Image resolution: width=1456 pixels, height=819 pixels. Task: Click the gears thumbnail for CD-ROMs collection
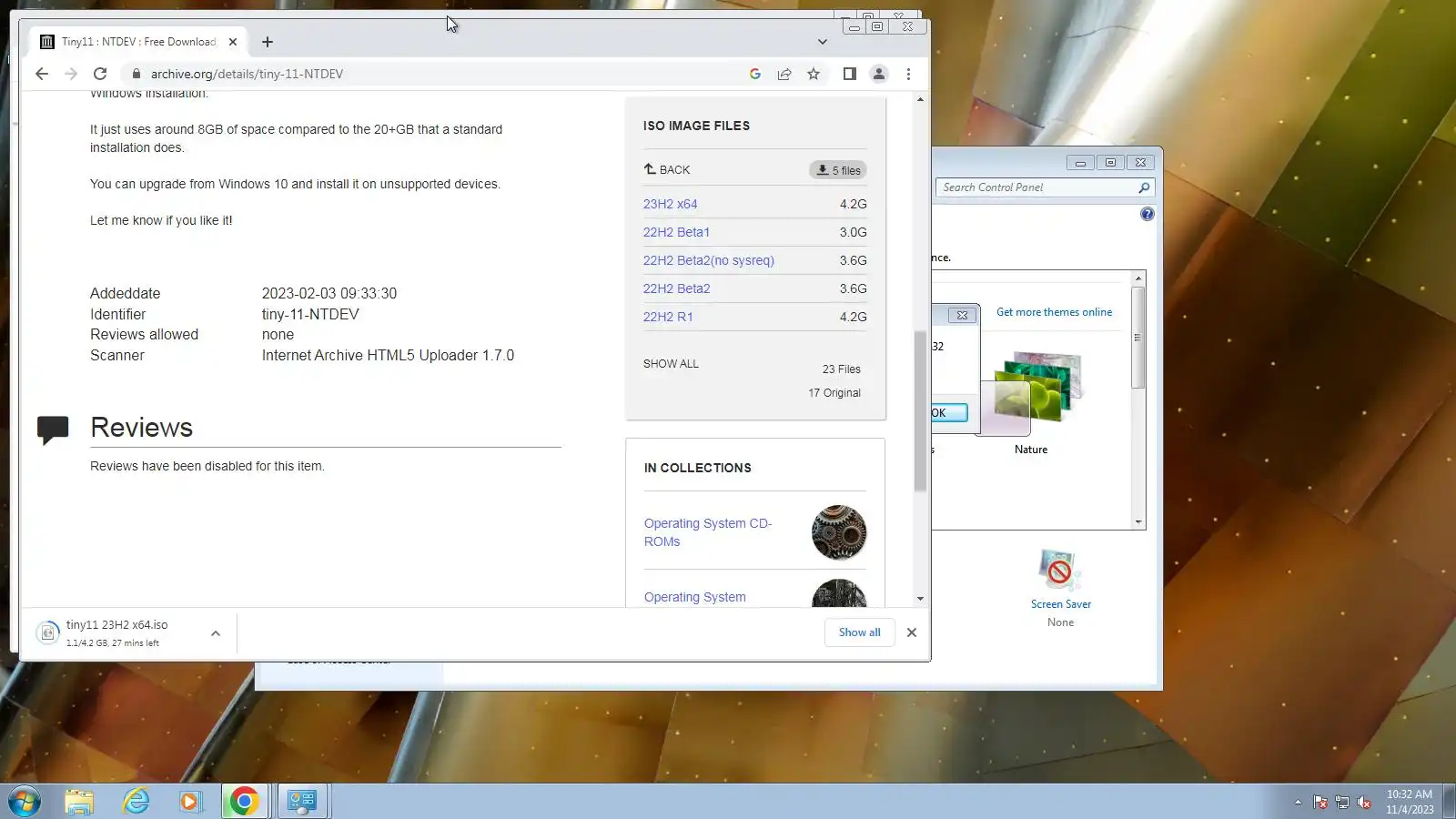839,532
